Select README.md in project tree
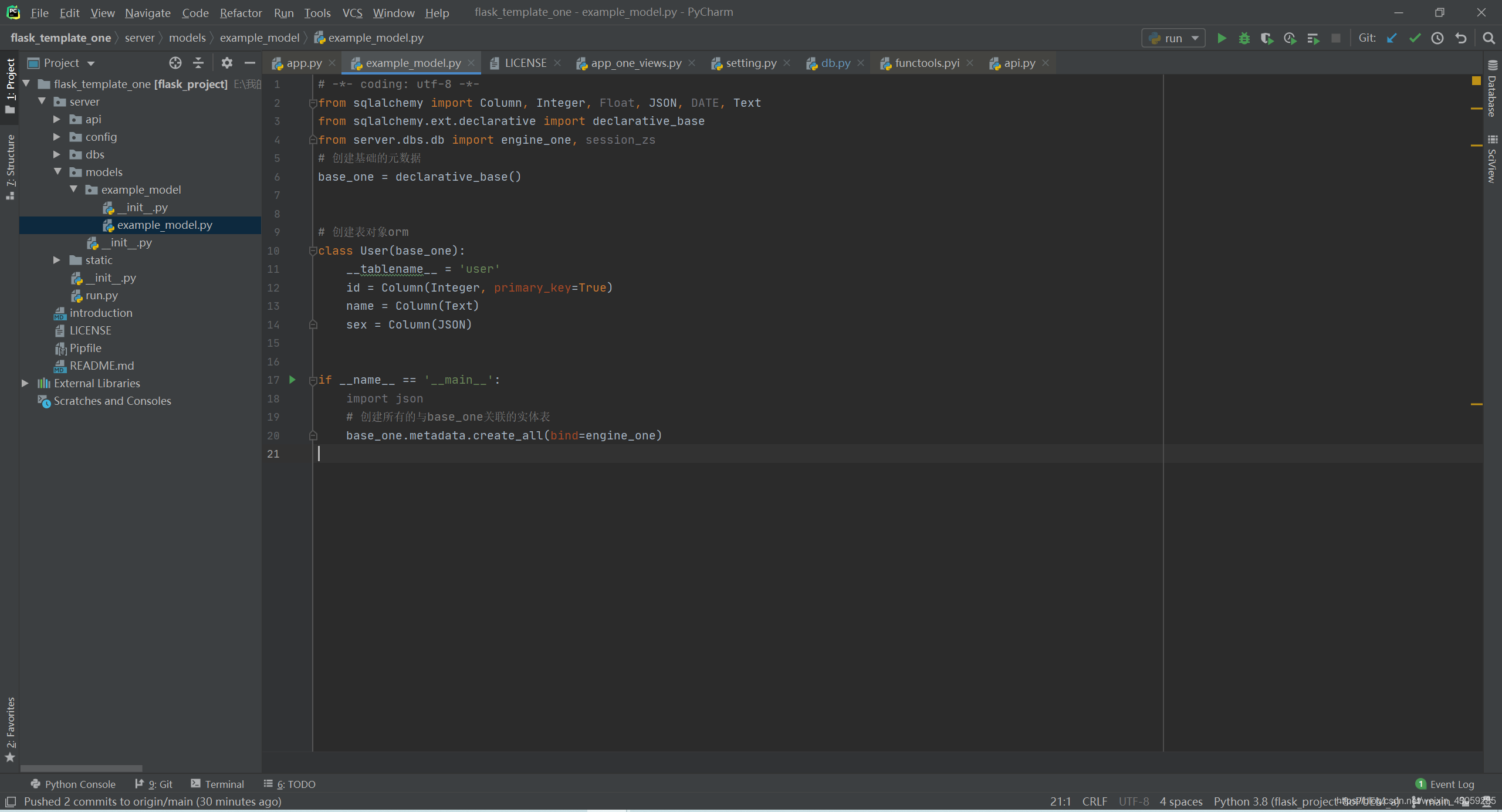 (102, 366)
